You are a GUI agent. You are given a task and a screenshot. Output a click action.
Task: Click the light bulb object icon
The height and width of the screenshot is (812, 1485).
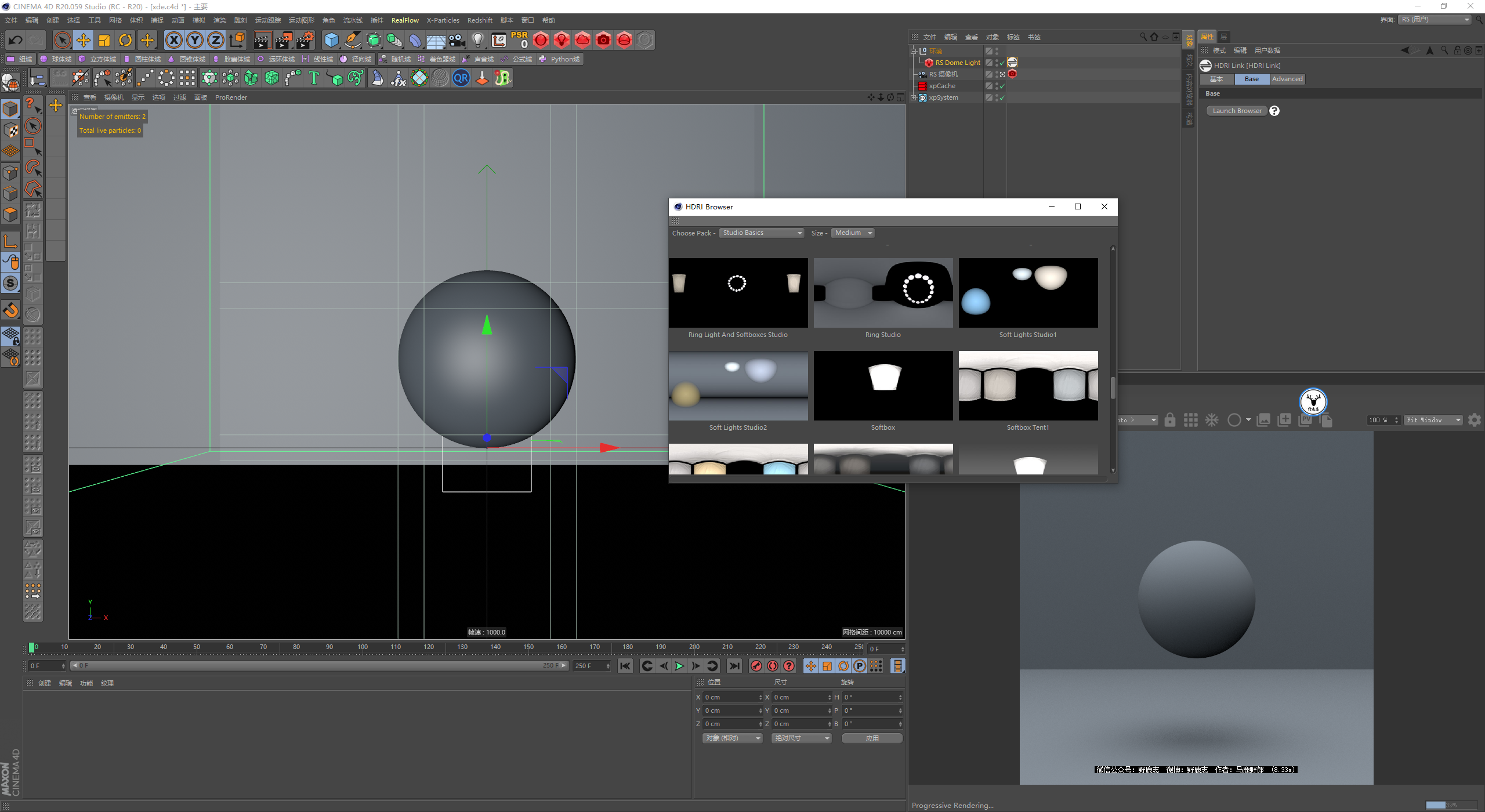tap(477, 40)
